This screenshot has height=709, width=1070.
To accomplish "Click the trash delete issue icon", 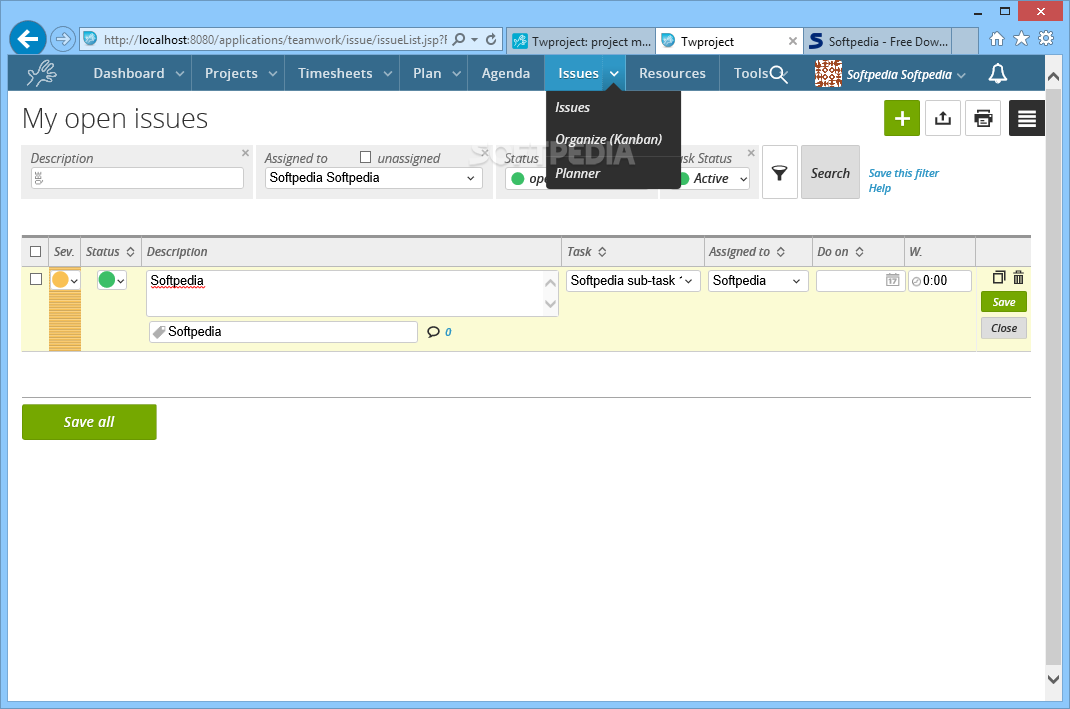I will click(x=1018, y=277).
